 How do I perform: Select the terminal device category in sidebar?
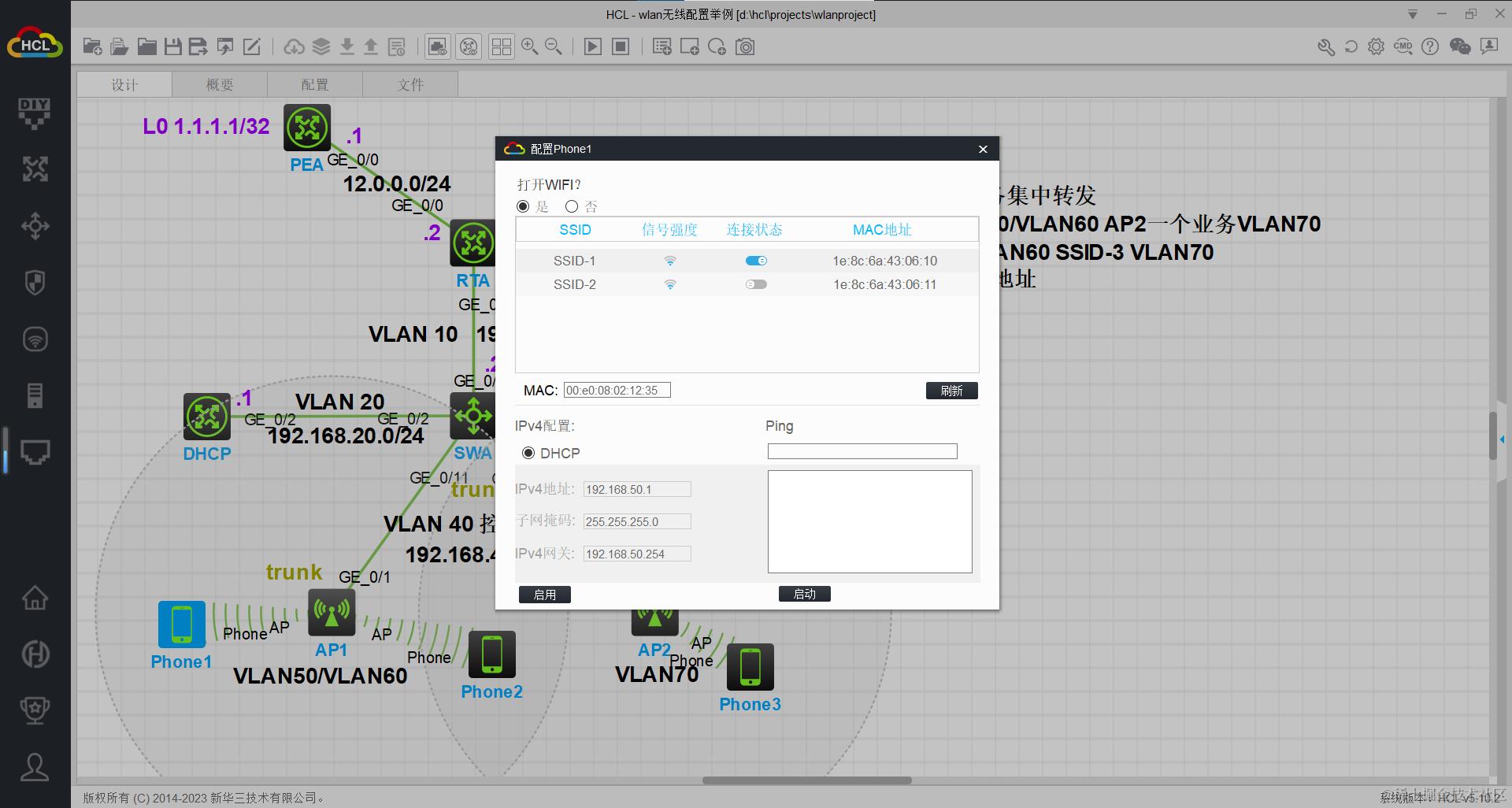click(x=35, y=452)
